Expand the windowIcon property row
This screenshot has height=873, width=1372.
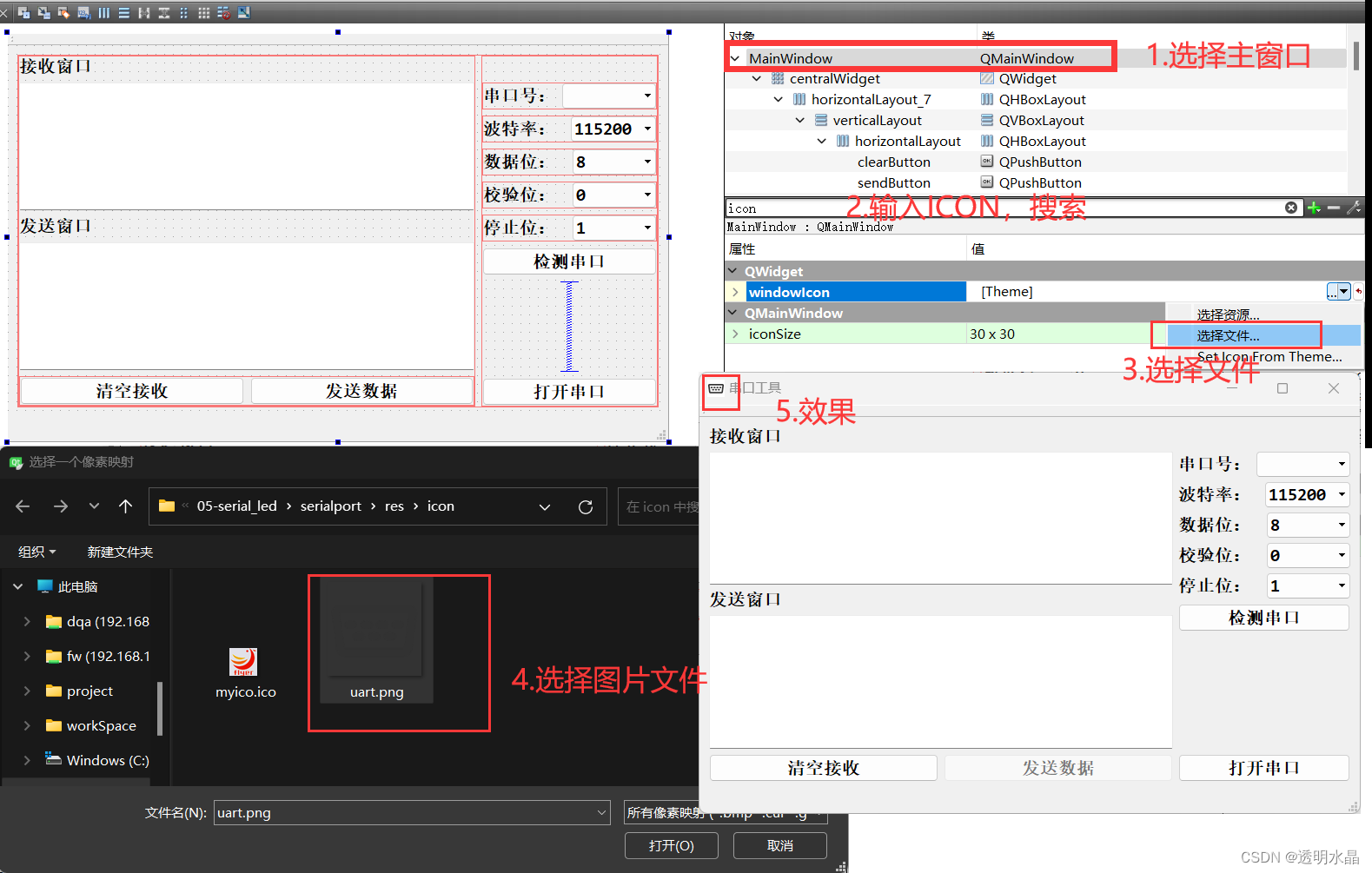(x=736, y=292)
